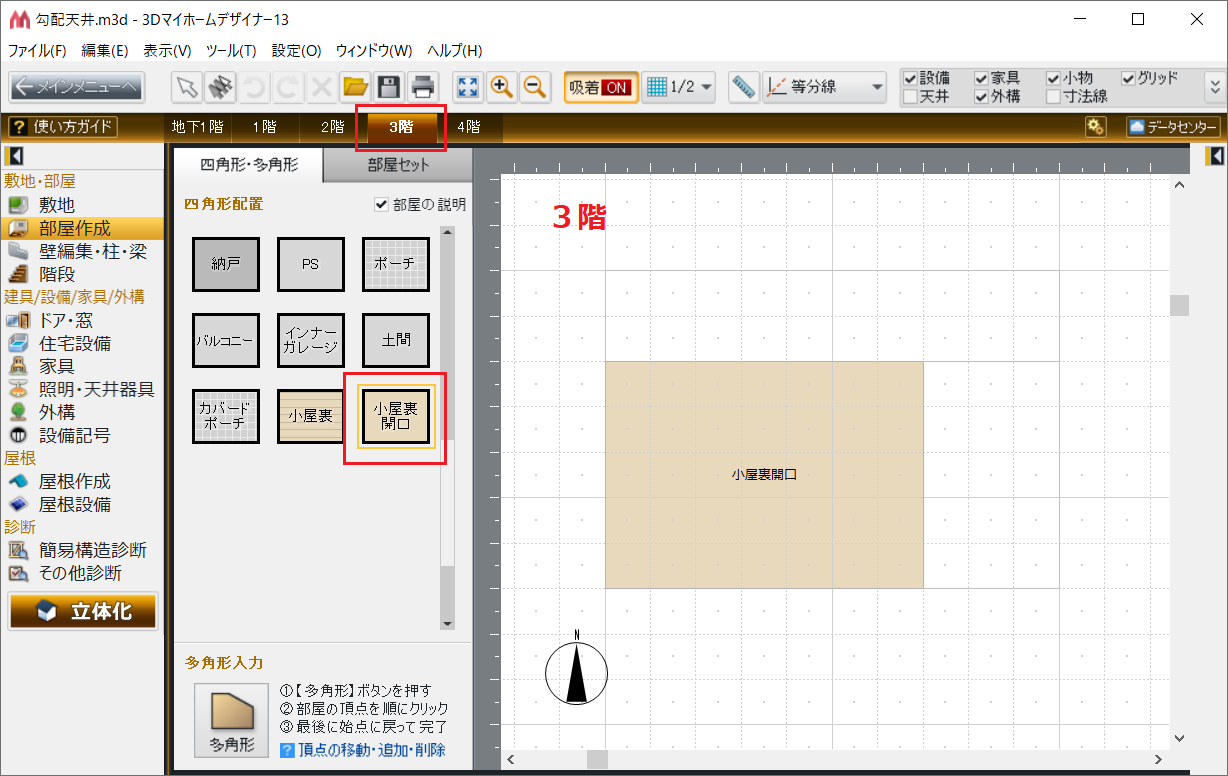Click the open file folder icon
This screenshot has width=1228, height=776.
[x=355, y=87]
